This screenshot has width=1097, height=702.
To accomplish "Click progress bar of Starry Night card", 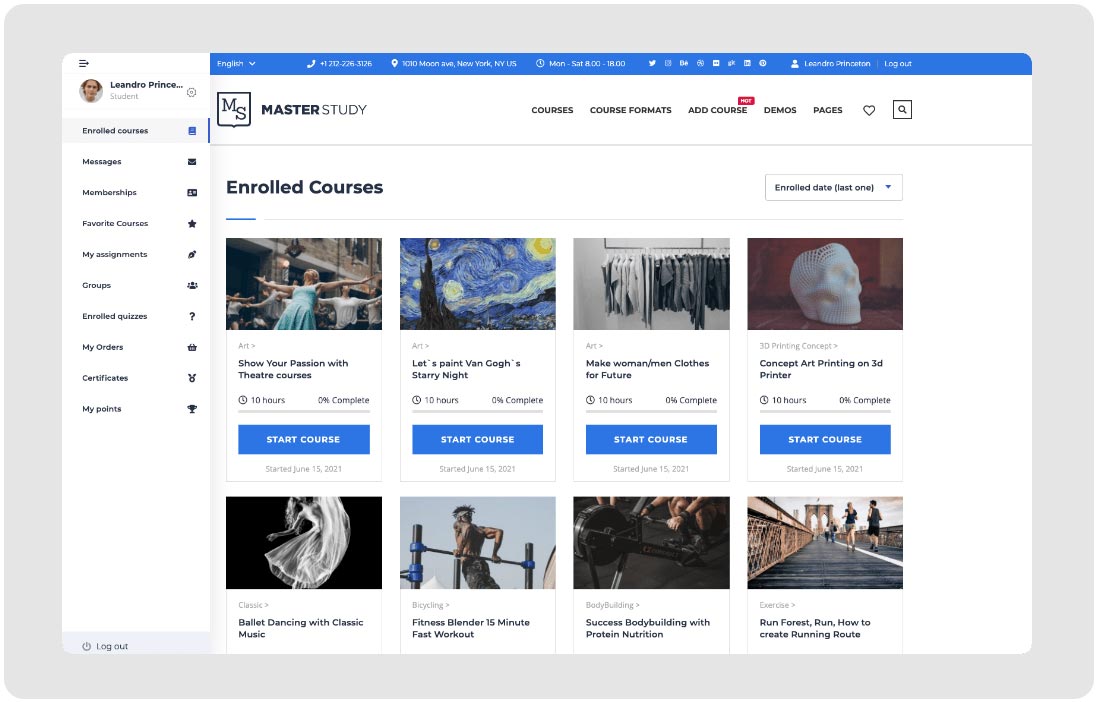I will (x=477, y=412).
